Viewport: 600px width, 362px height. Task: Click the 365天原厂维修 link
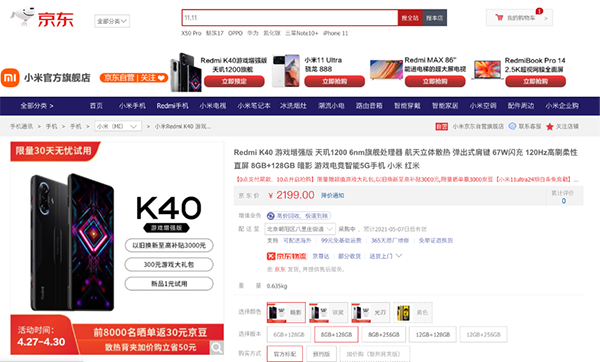click(390, 240)
